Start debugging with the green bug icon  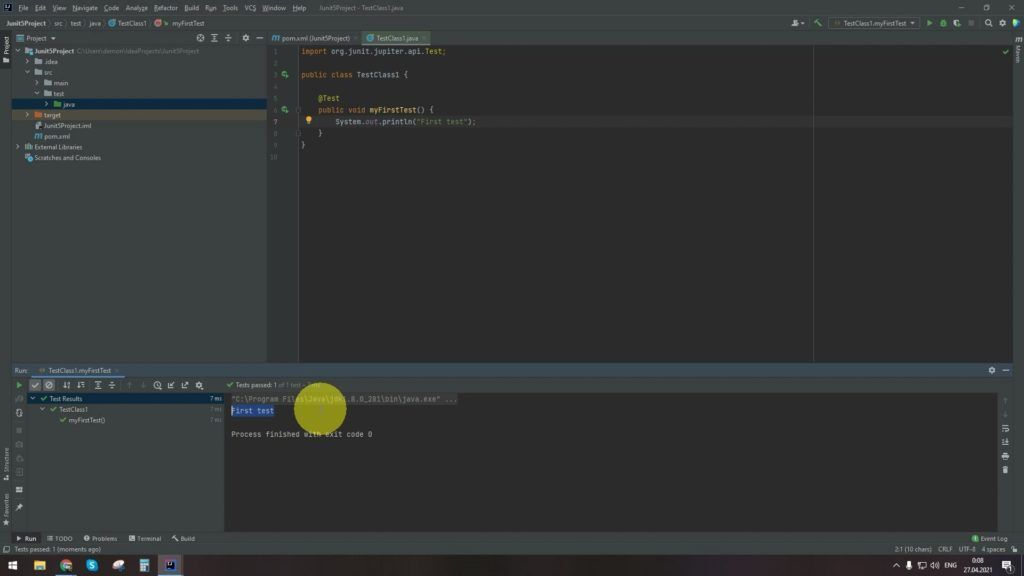click(942, 23)
